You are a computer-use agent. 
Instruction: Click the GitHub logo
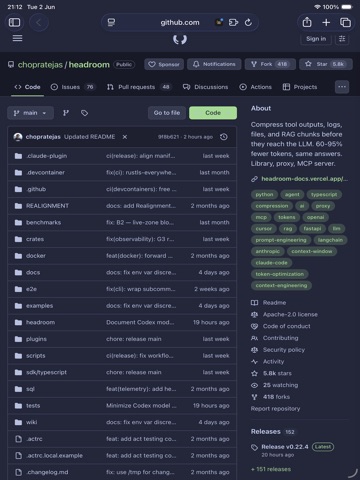180,39
